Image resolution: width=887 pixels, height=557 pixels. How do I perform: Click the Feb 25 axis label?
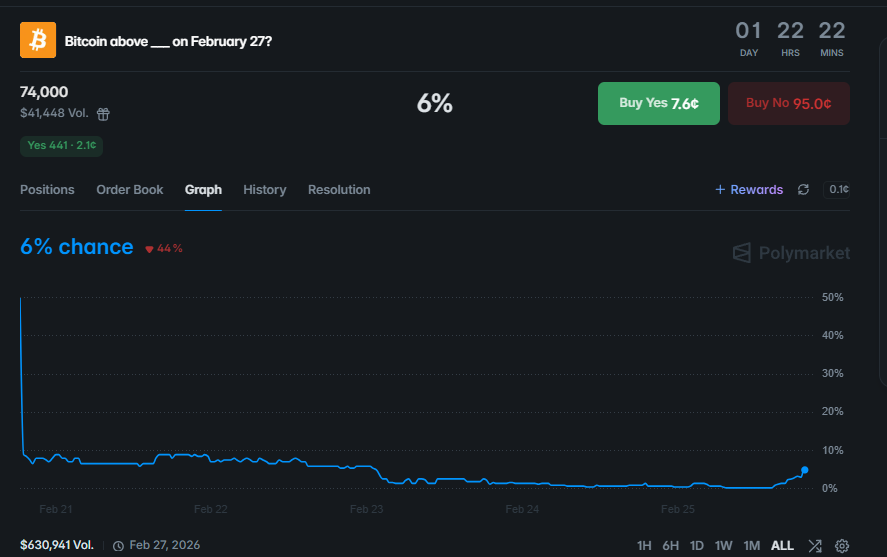click(x=678, y=509)
